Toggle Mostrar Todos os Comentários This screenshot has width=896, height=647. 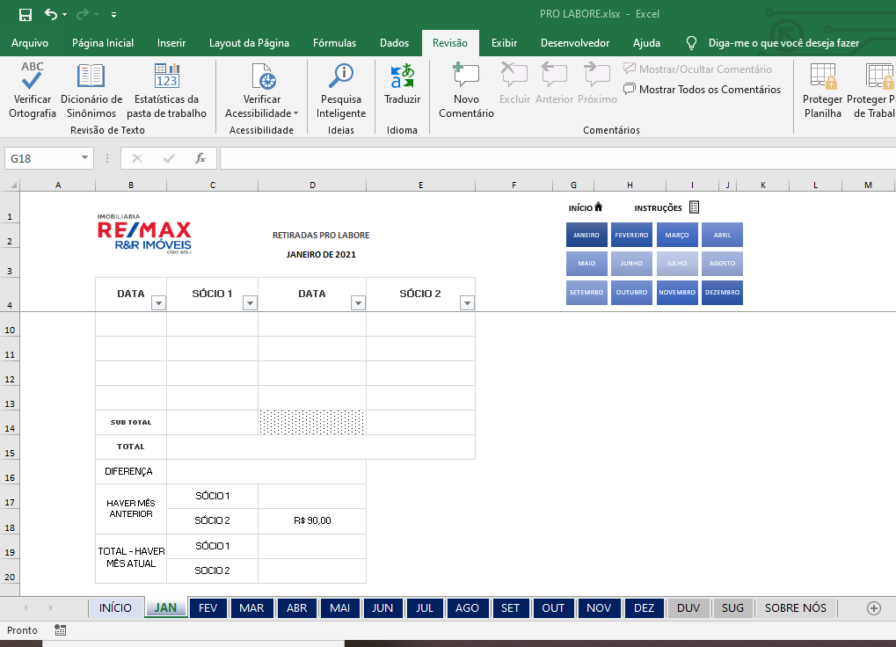click(x=702, y=89)
